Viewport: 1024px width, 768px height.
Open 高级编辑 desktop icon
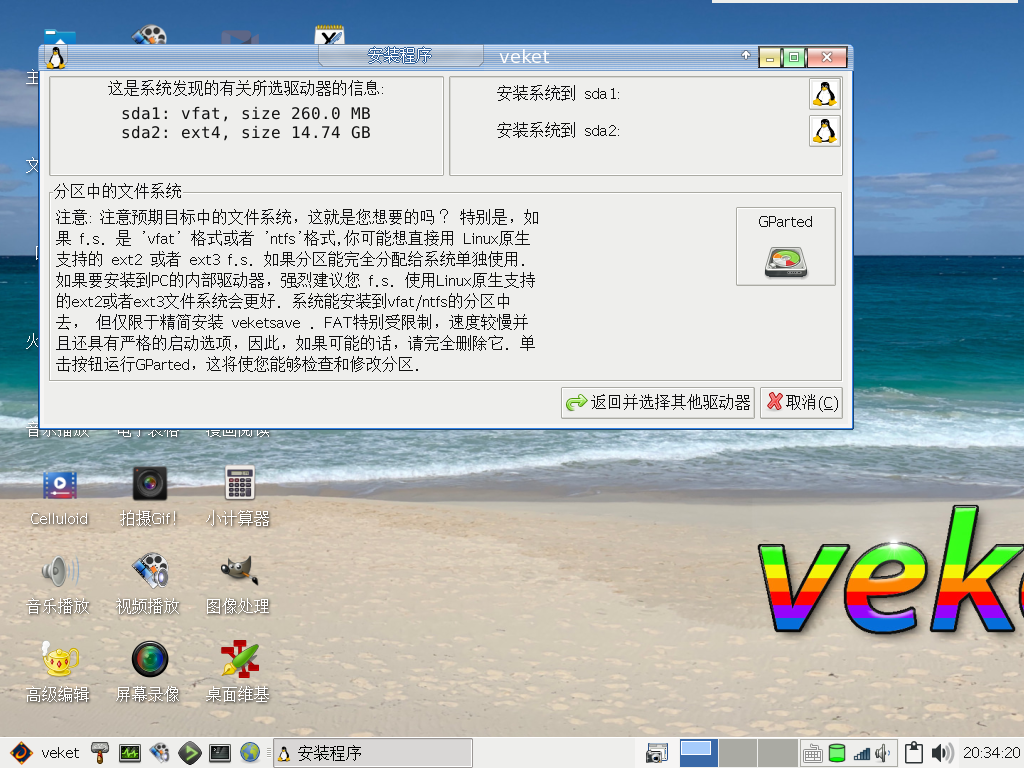tap(58, 672)
